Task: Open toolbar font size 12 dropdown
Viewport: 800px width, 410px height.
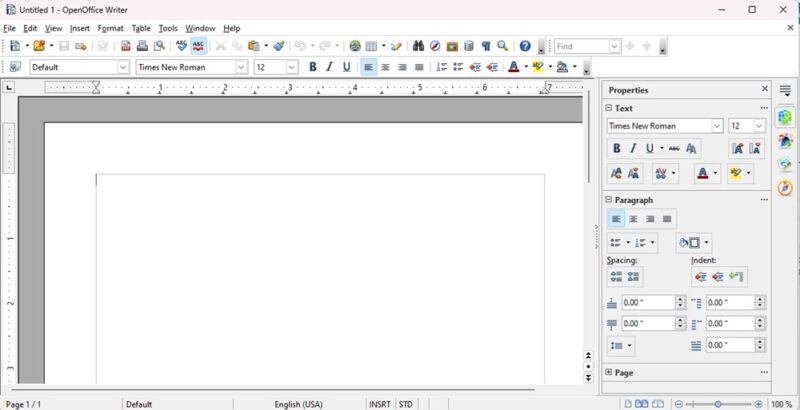Action: (292, 67)
